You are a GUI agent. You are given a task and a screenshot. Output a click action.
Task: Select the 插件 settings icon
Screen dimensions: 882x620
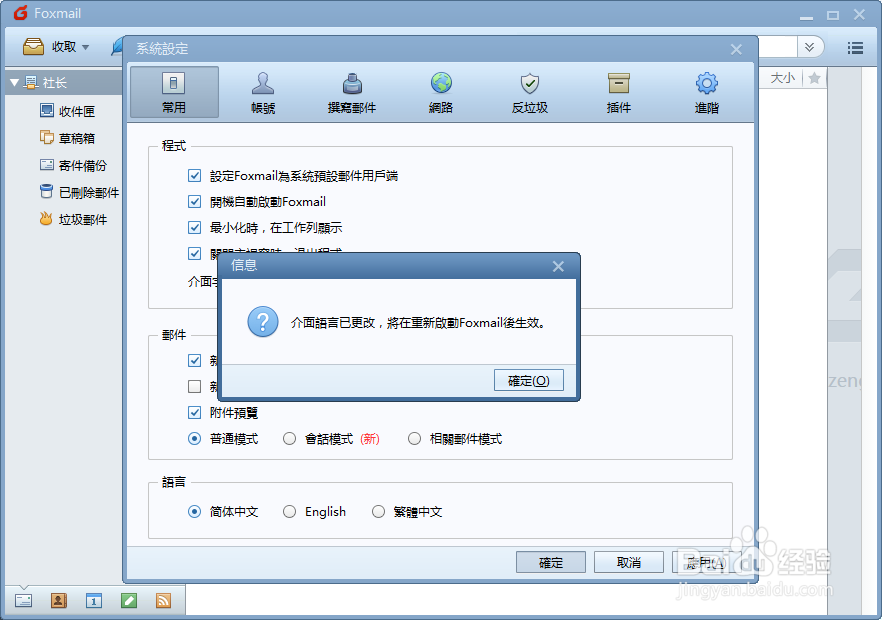click(x=618, y=92)
